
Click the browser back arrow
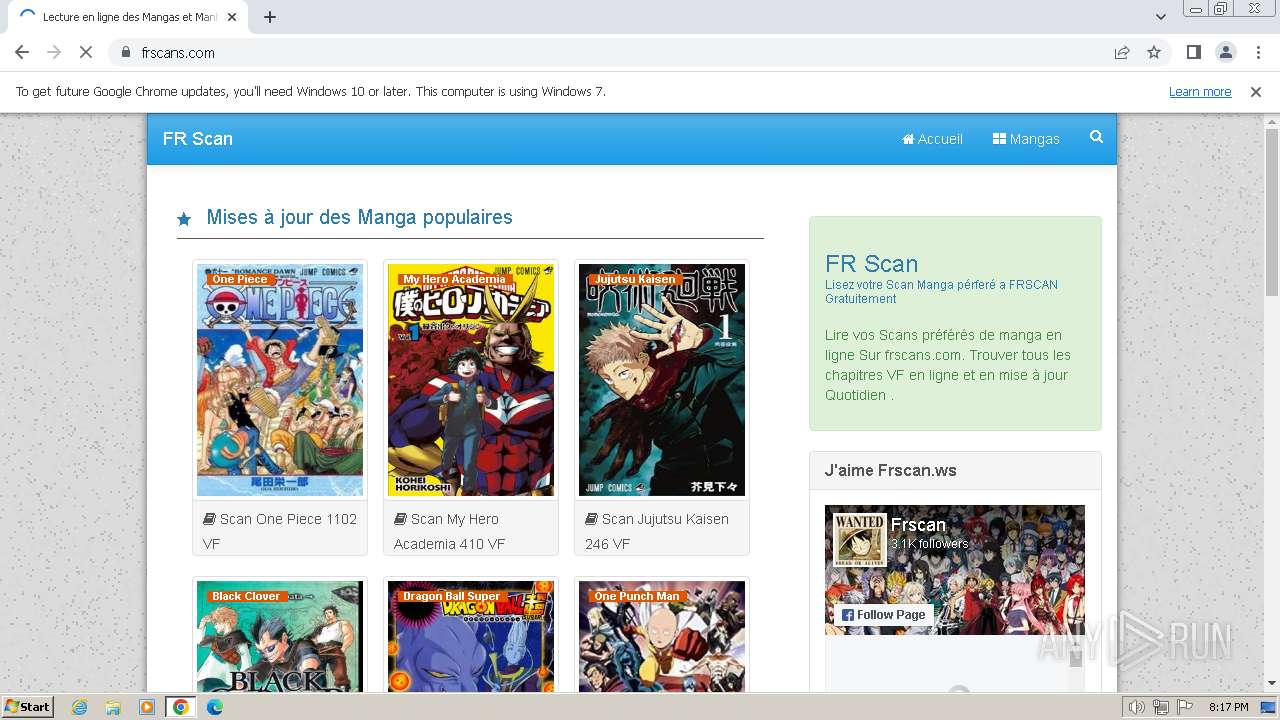point(22,52)
